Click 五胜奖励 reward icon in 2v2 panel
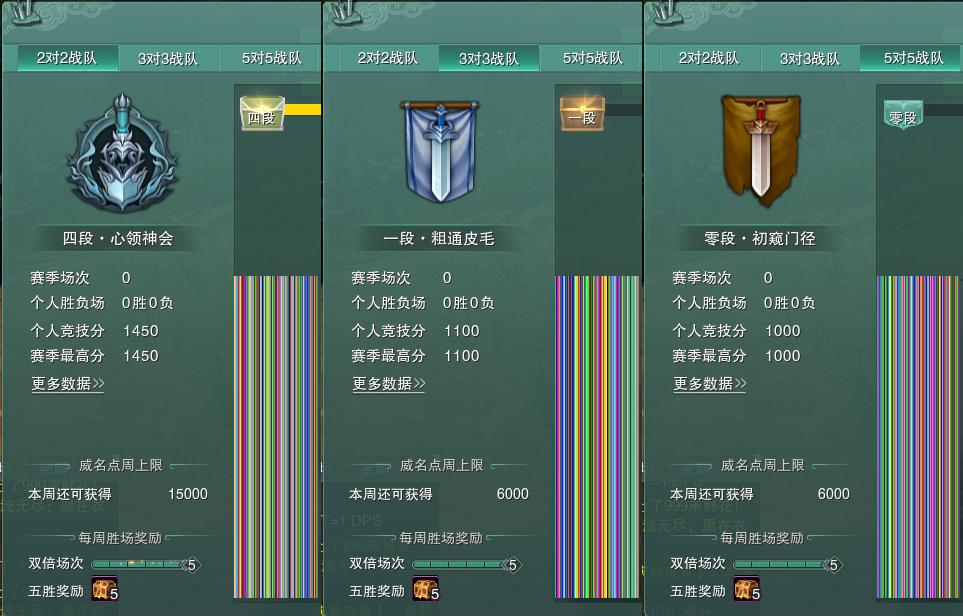963x616 pixels. [105, 589]
